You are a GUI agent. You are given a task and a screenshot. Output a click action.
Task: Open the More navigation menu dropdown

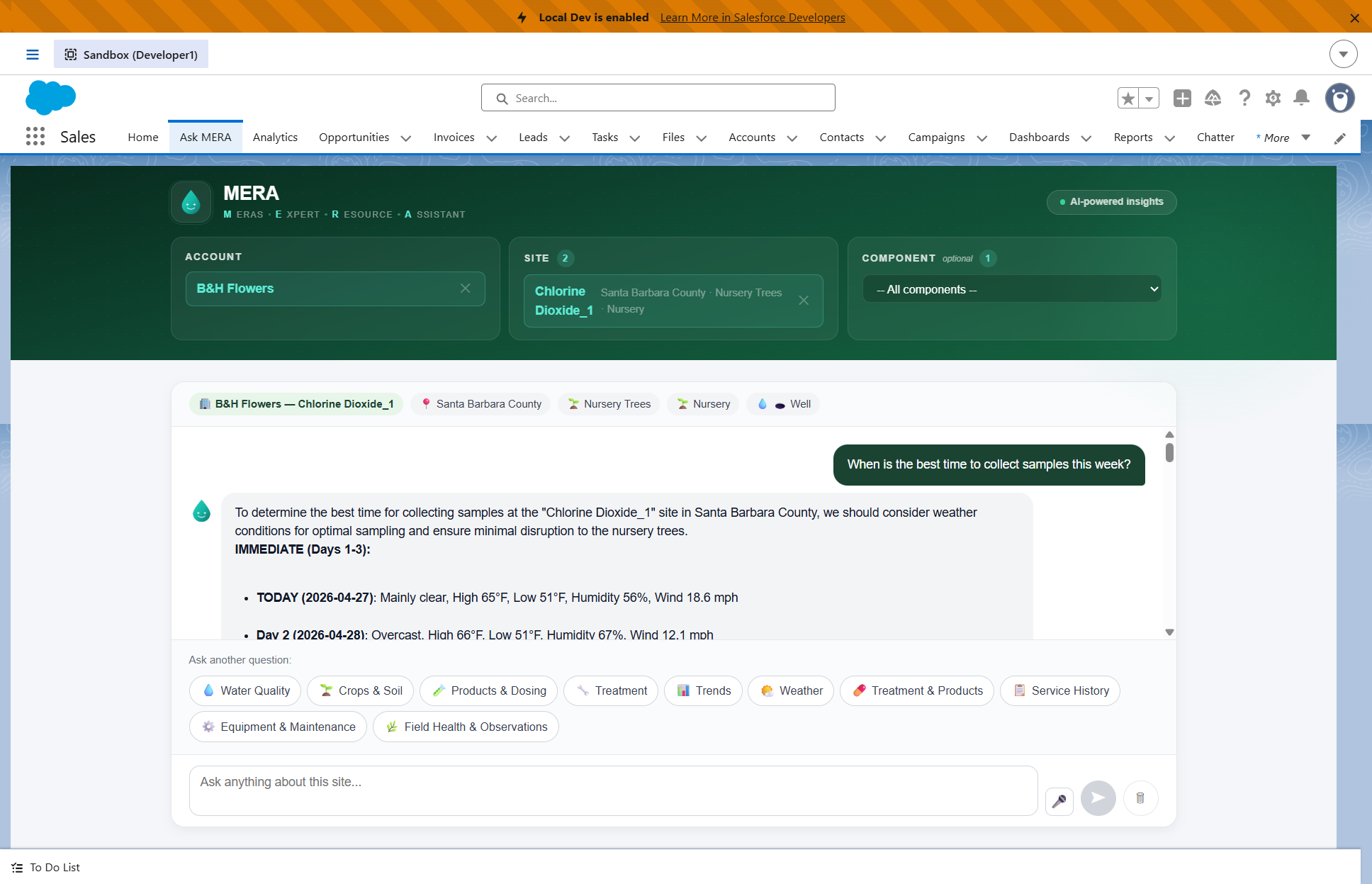(x=1306, y=138)
